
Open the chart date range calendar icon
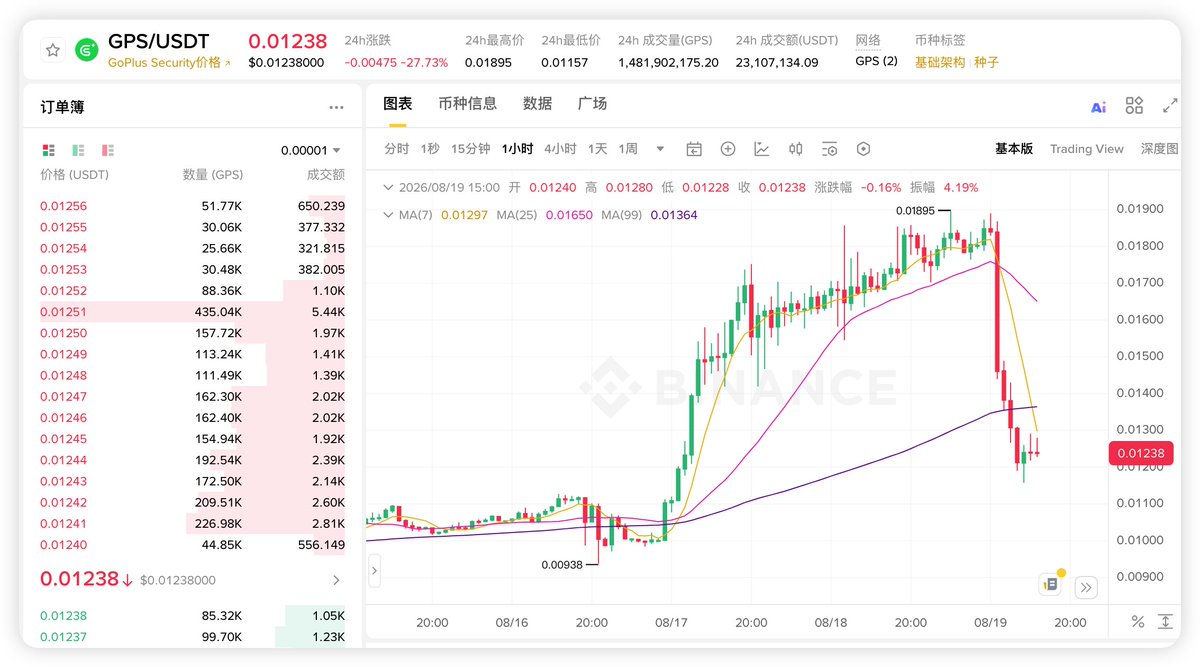tap(694, 149)
